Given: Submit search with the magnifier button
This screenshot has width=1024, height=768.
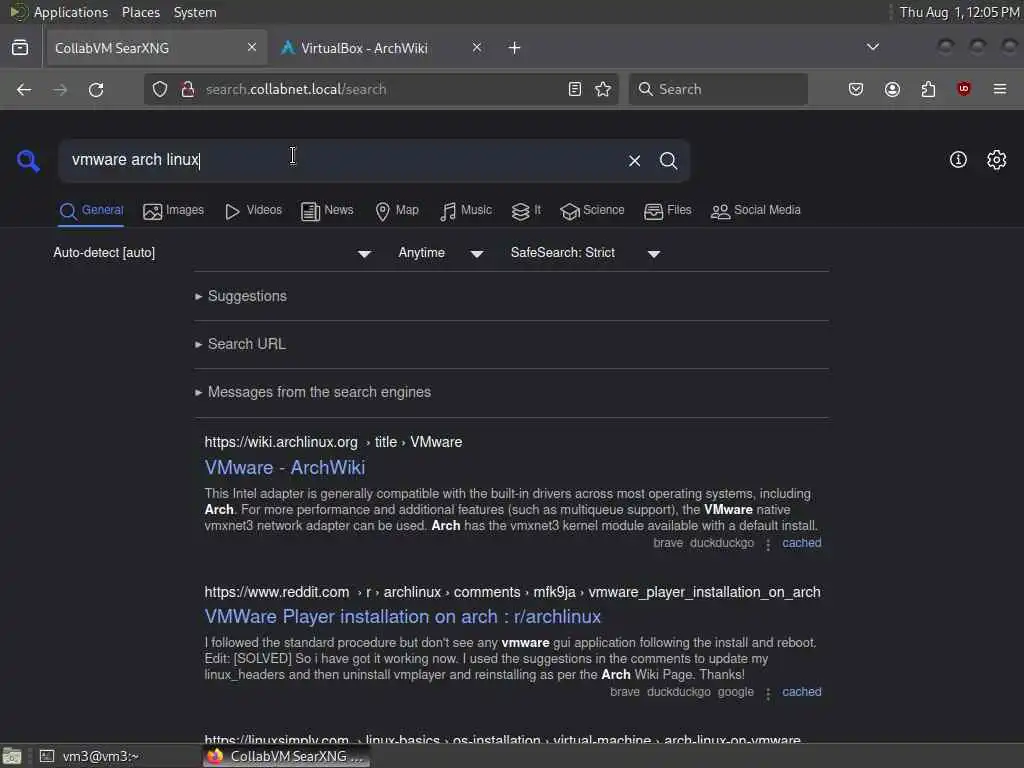Looking at the screenshot, I should (668, 161).
